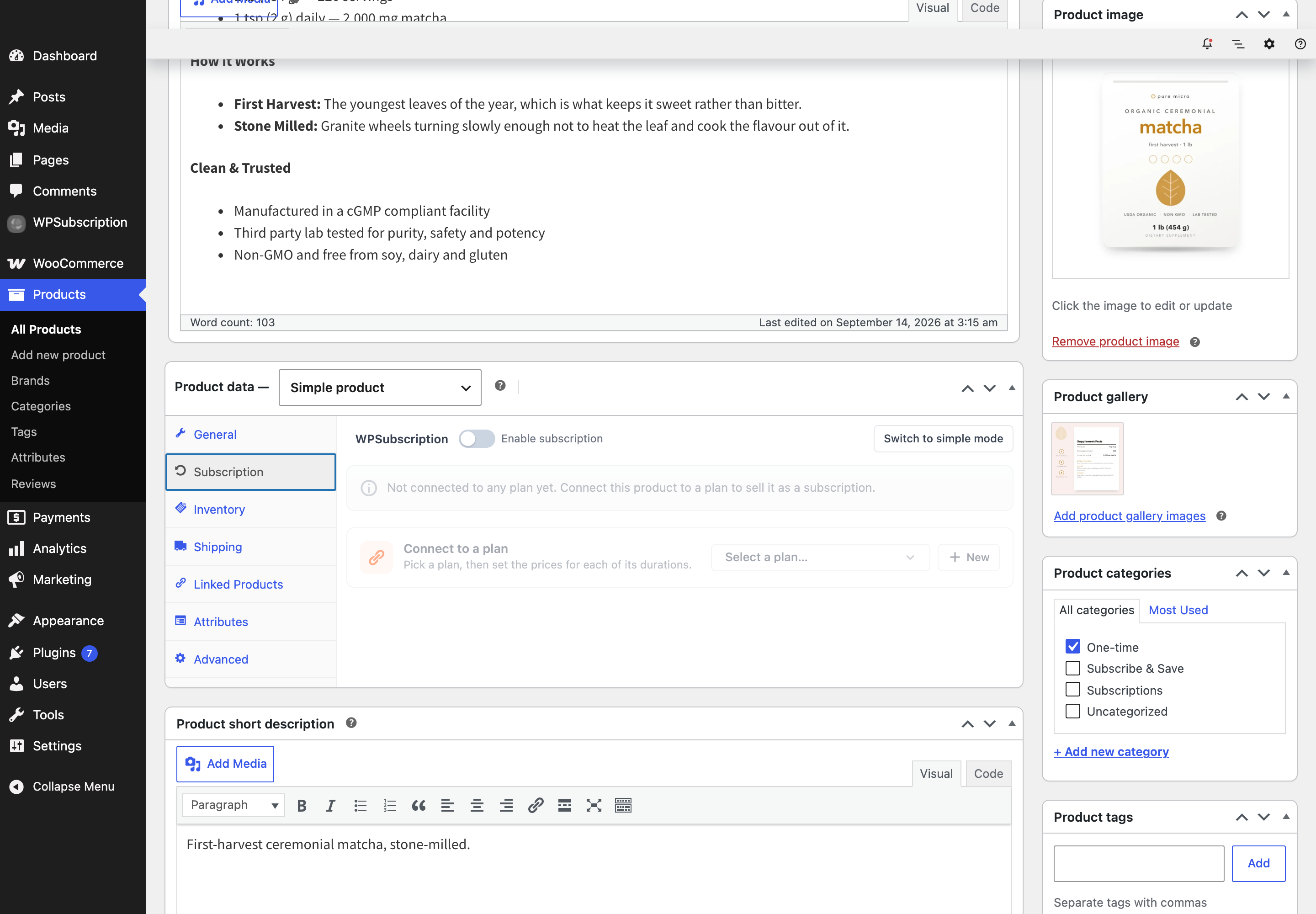Click the Add new category link
This screenshot has height=914, width=1316.
(x=1111, y=751)
